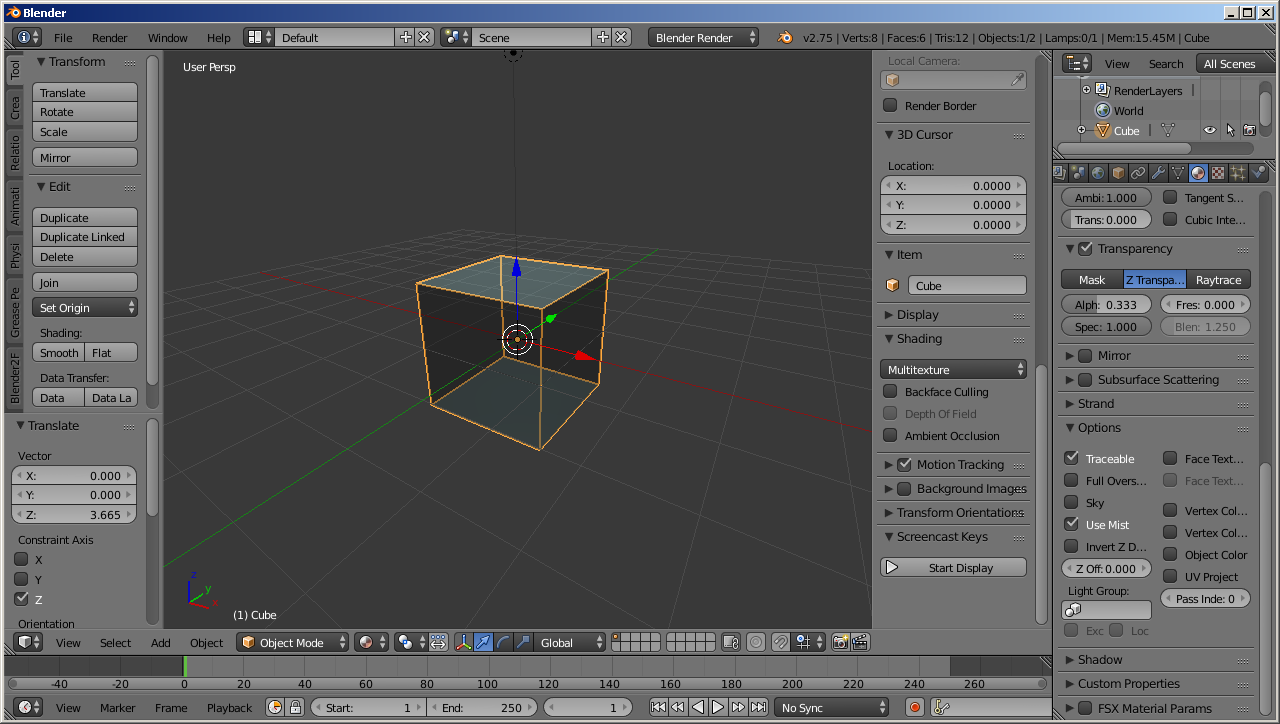This screenshot has height=724, width=1280.
Task: Open the Physics properties tab icon
Action: [1258, 173]
